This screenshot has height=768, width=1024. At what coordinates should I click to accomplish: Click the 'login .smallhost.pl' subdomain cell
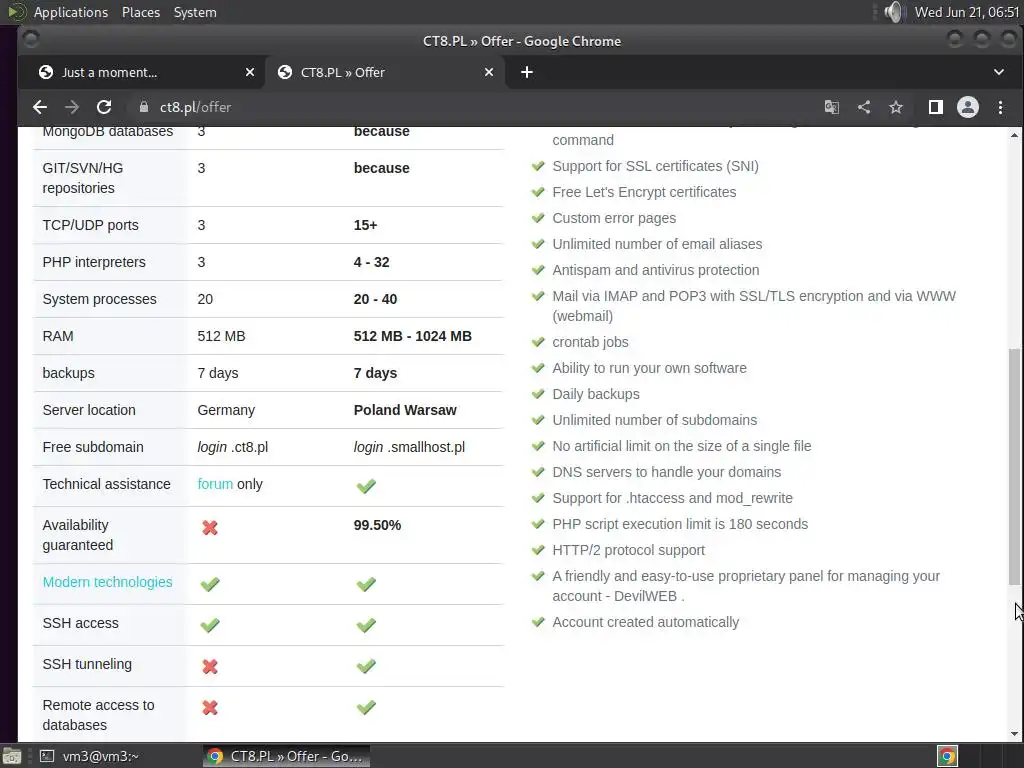409,447
